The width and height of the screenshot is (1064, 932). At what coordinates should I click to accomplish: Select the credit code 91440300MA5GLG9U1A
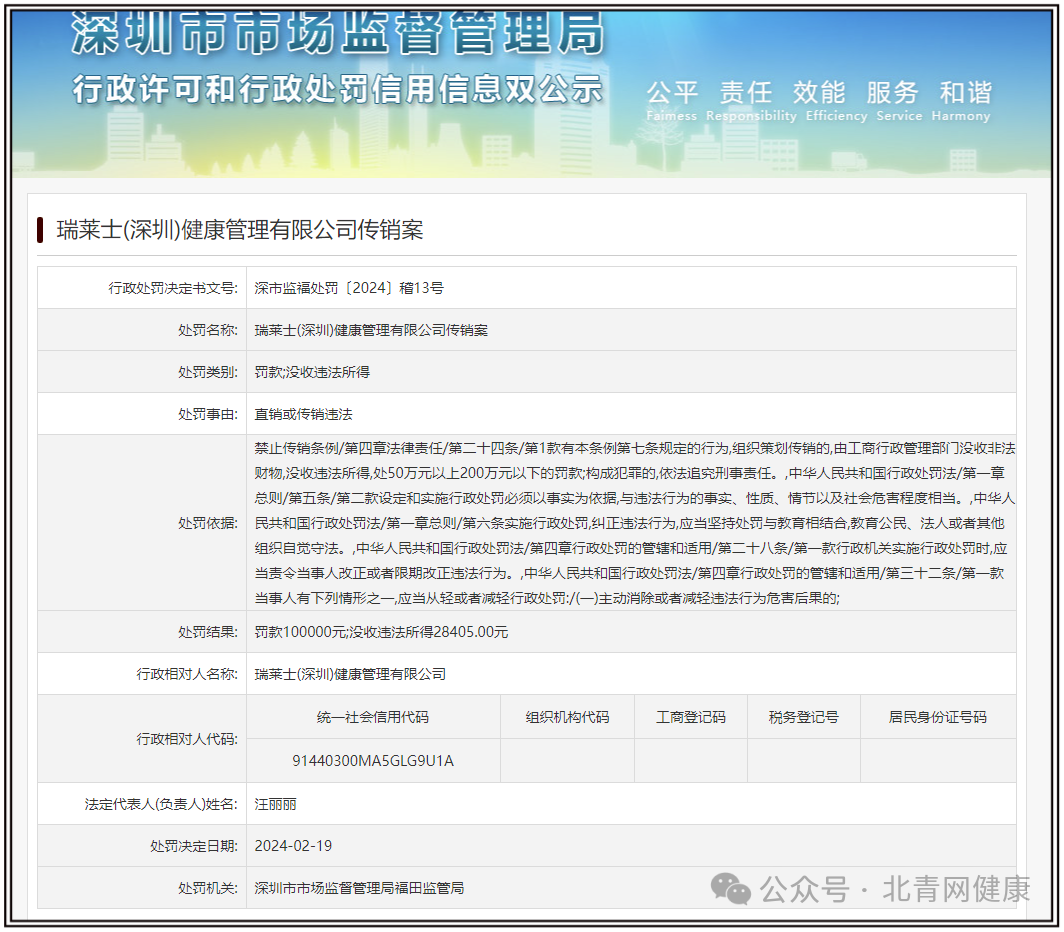coord(373,760)
